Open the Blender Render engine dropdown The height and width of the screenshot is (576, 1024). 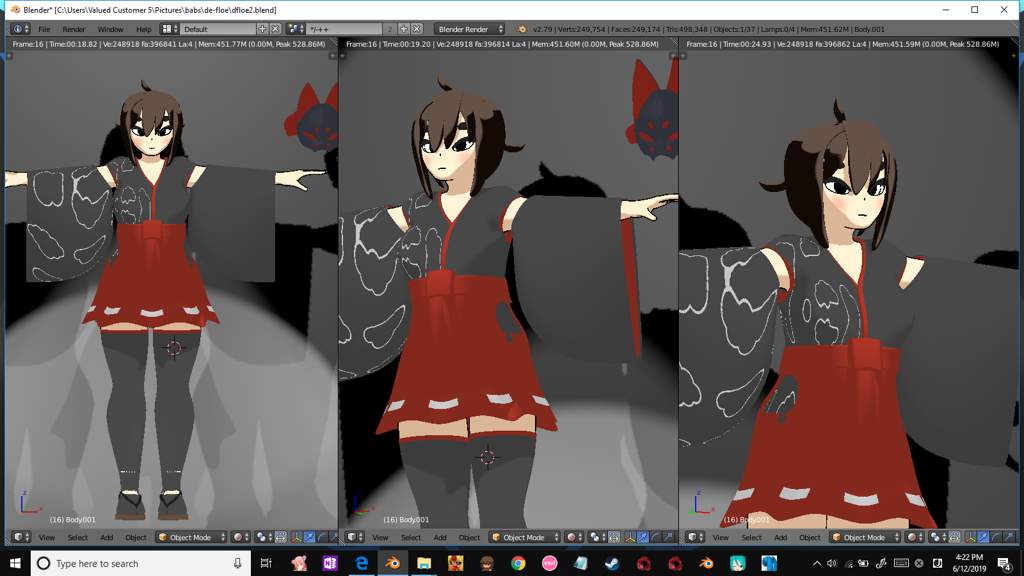coord(469,29)
